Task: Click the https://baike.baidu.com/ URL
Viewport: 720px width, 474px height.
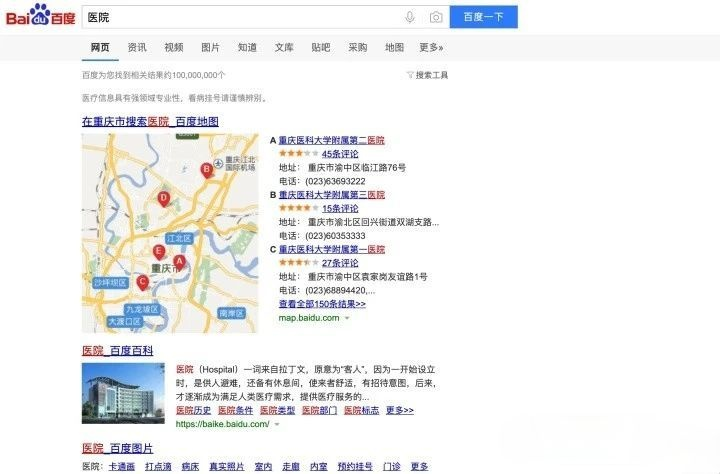Action: point(223,424)
